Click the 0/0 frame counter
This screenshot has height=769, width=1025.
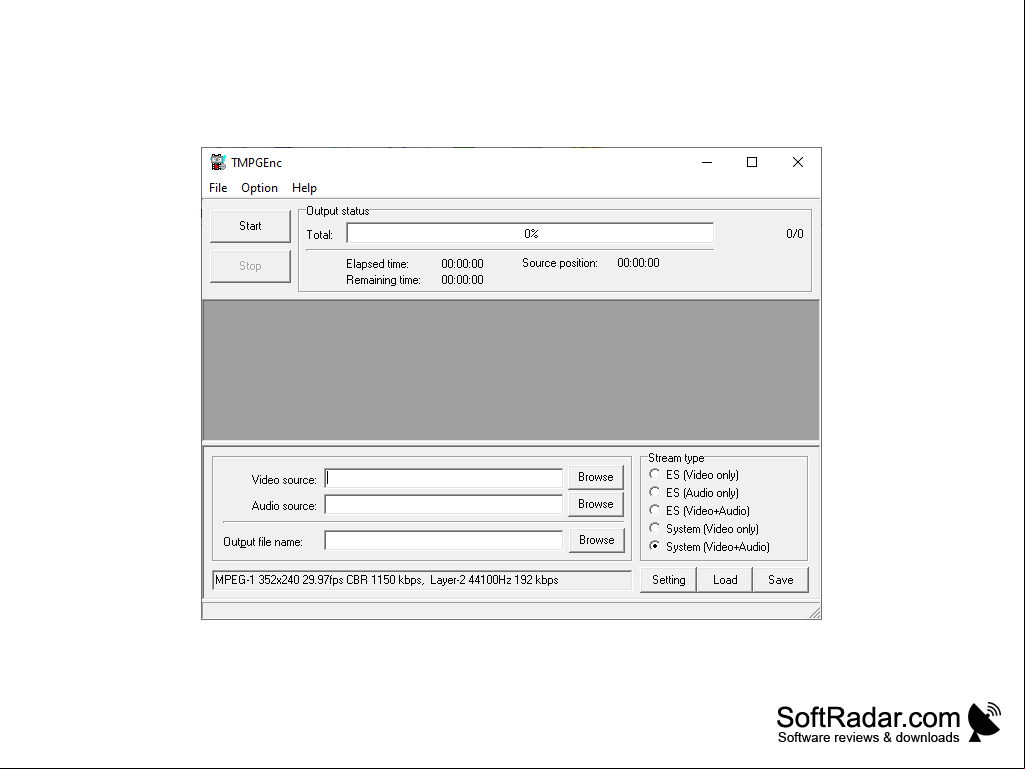click(x=794, y=234)
